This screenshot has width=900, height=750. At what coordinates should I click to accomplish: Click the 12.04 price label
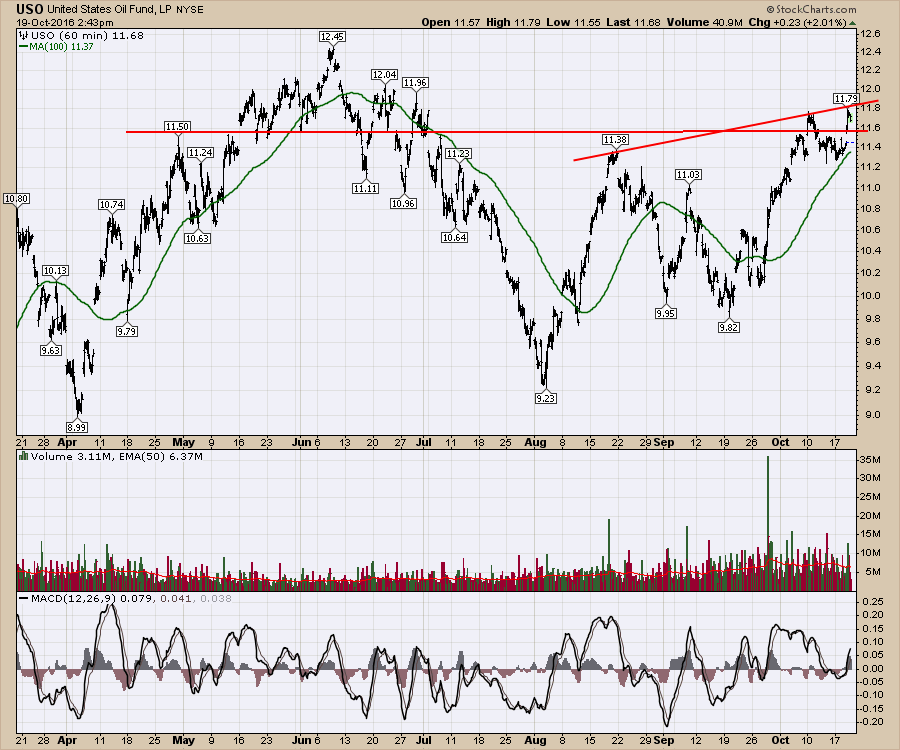pos(385,75)
